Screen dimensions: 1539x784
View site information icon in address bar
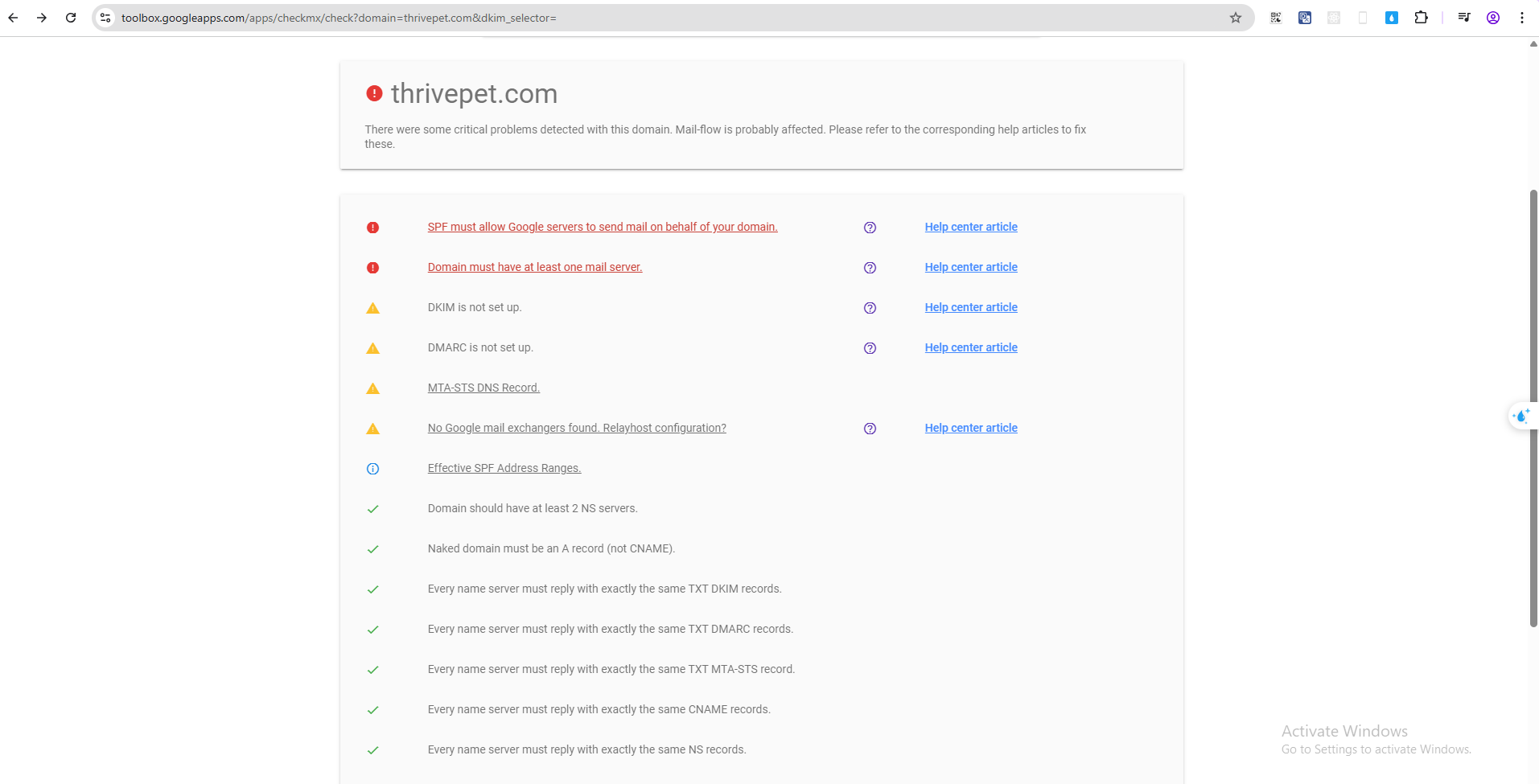tap(105, 18)
